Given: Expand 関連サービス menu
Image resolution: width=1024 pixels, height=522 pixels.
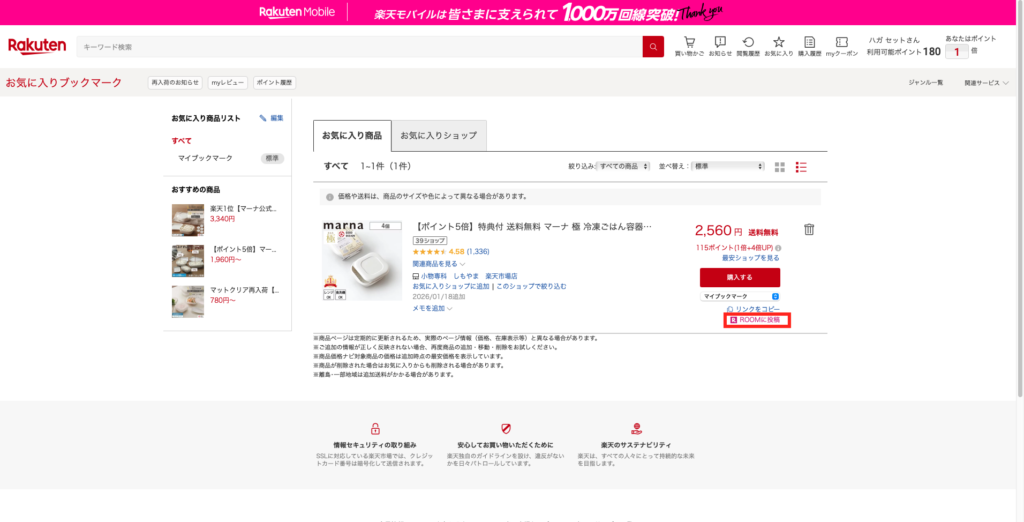Looking at the screenshot, I should pyautogui.click(x=987, y=83).
